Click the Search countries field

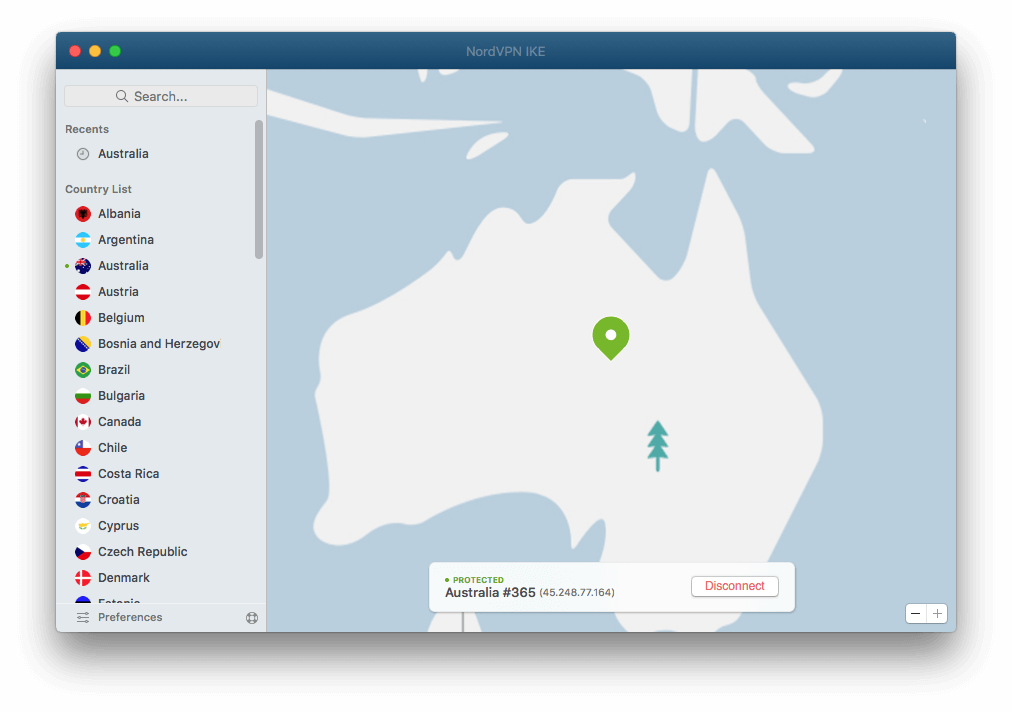(161, 96)
